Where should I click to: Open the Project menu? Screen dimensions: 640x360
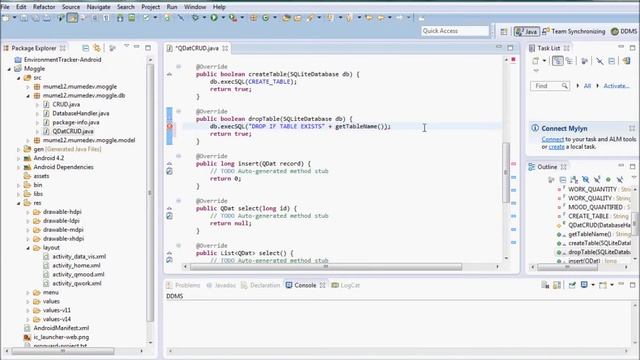tap(151, 7)
